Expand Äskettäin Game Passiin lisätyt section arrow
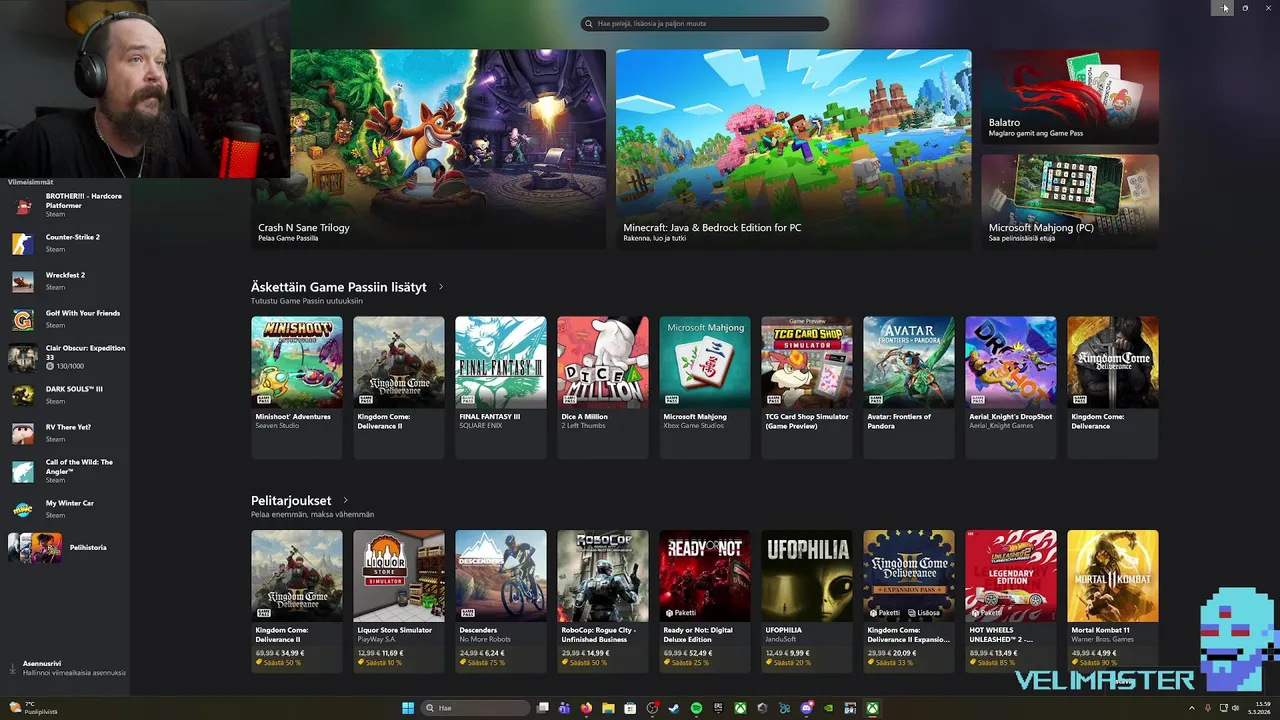 (x=441, y=287)
